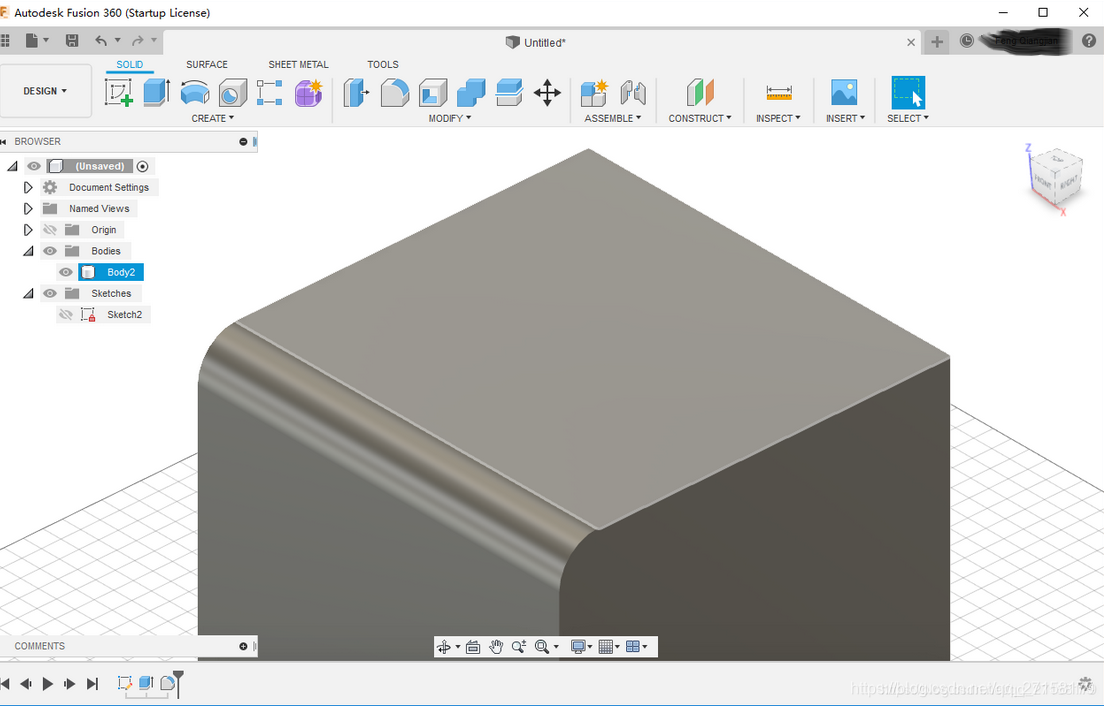Click the new design plus tab button
The image size is (1104, 707).
(937, 42)
